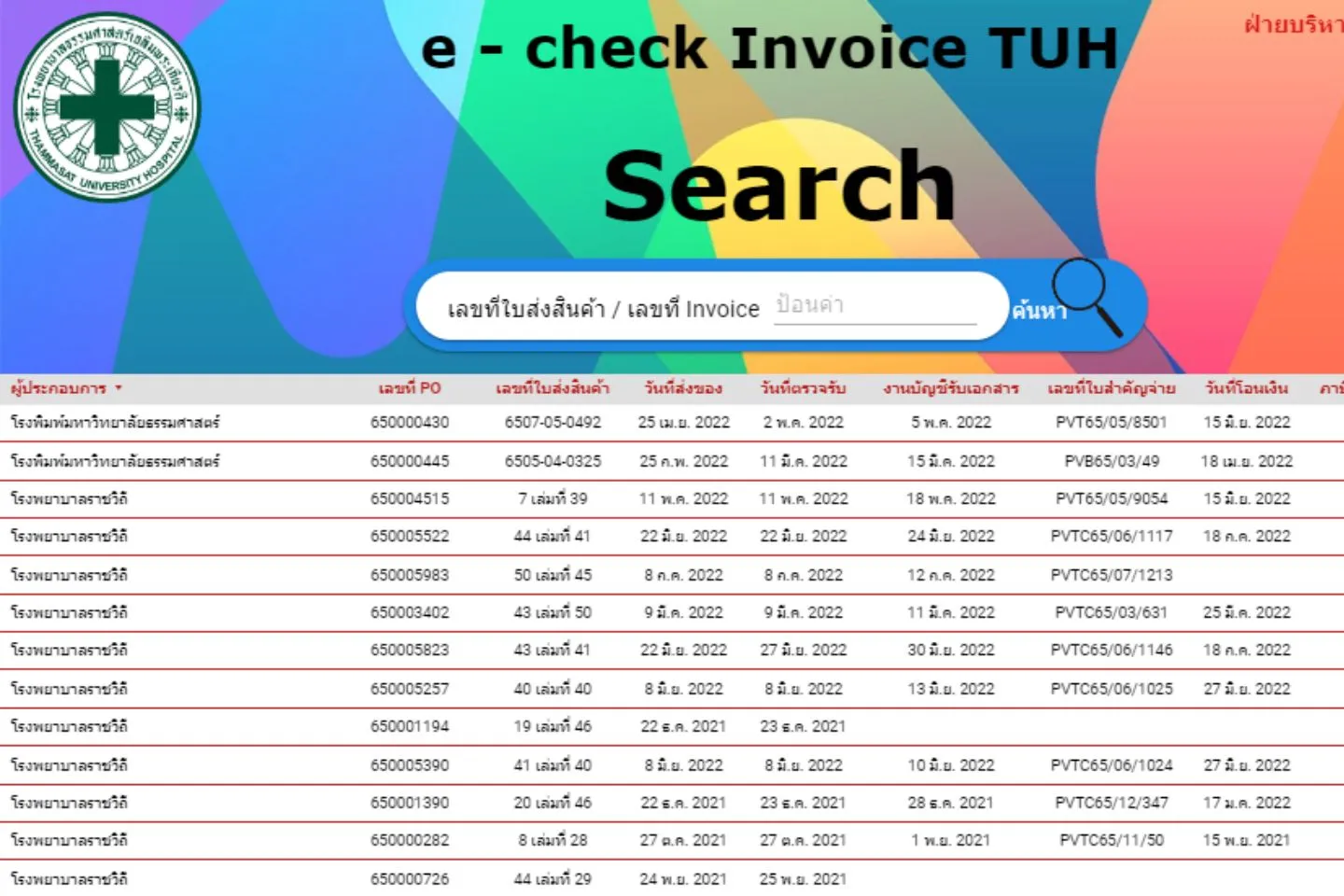
Task: Select PO number 650004515
Action: [410, 498]
